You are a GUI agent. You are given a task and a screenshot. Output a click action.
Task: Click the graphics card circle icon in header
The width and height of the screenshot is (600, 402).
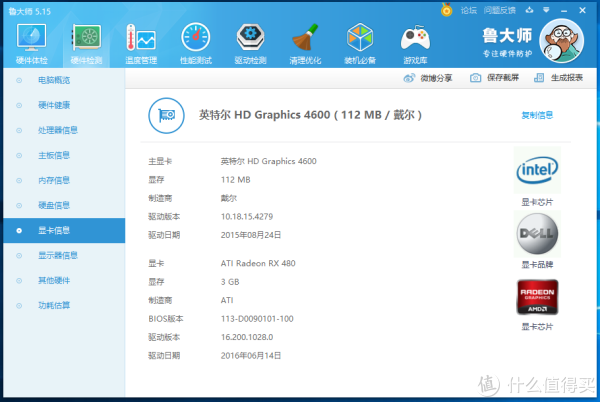pyautogui.click(x=166, y=116)
